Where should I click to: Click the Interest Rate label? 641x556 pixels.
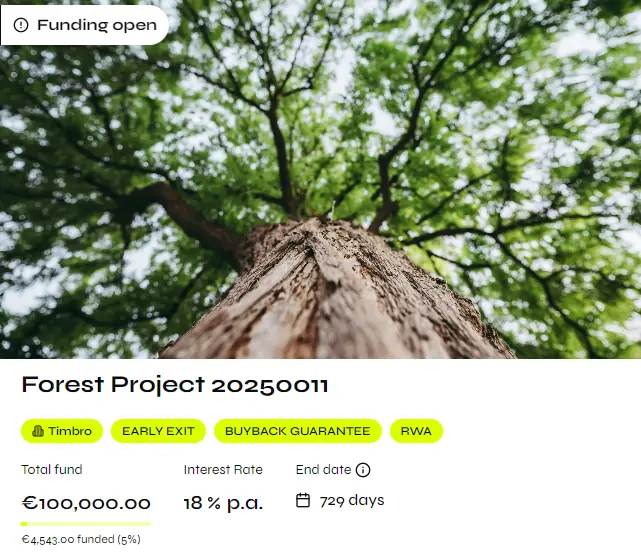pos(223,469)
